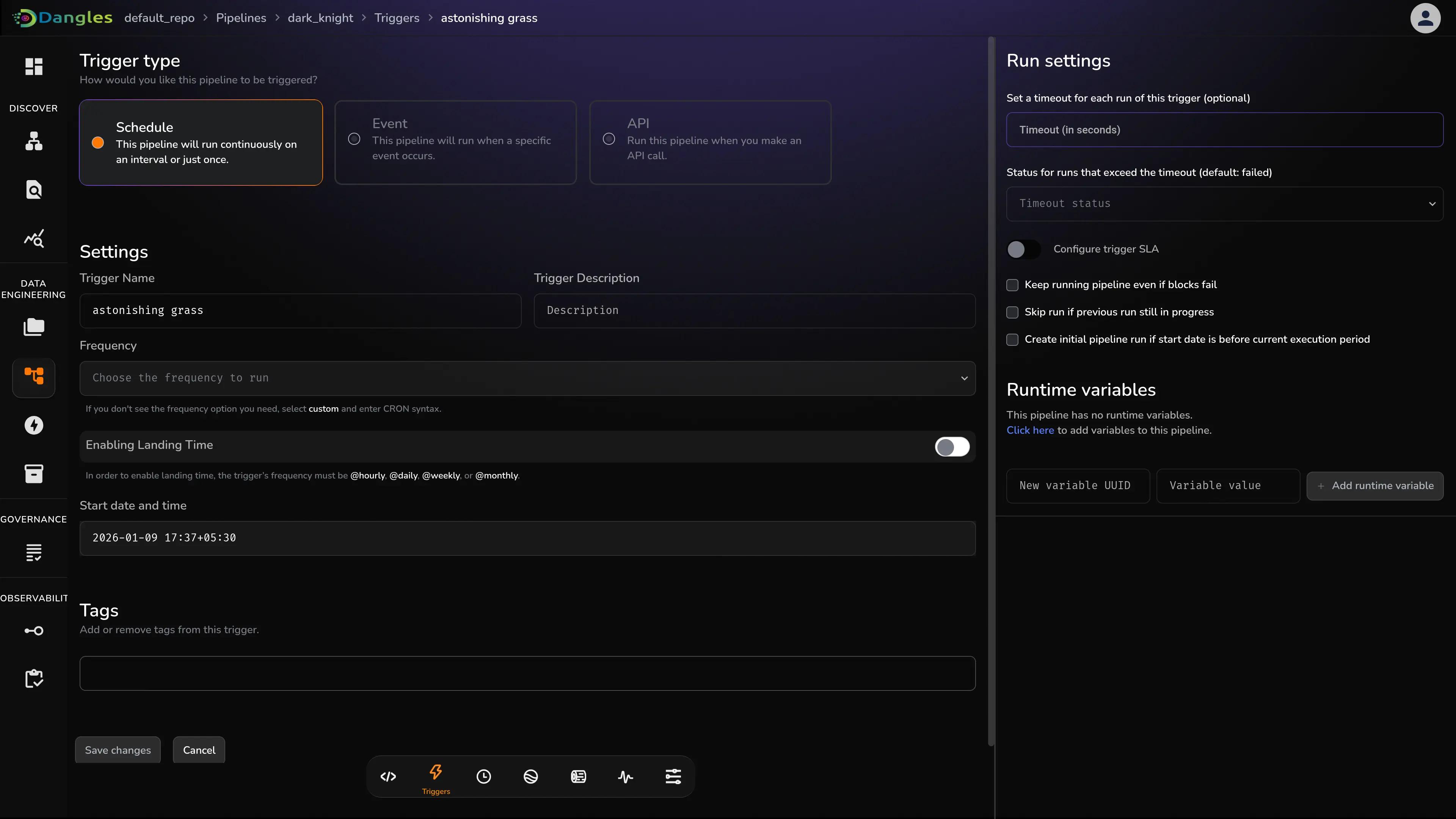Open the clock icon in bottom toolbar
Image resolution: width=1456 pixels, height=819 pixels.
click(x=483, y=777)
